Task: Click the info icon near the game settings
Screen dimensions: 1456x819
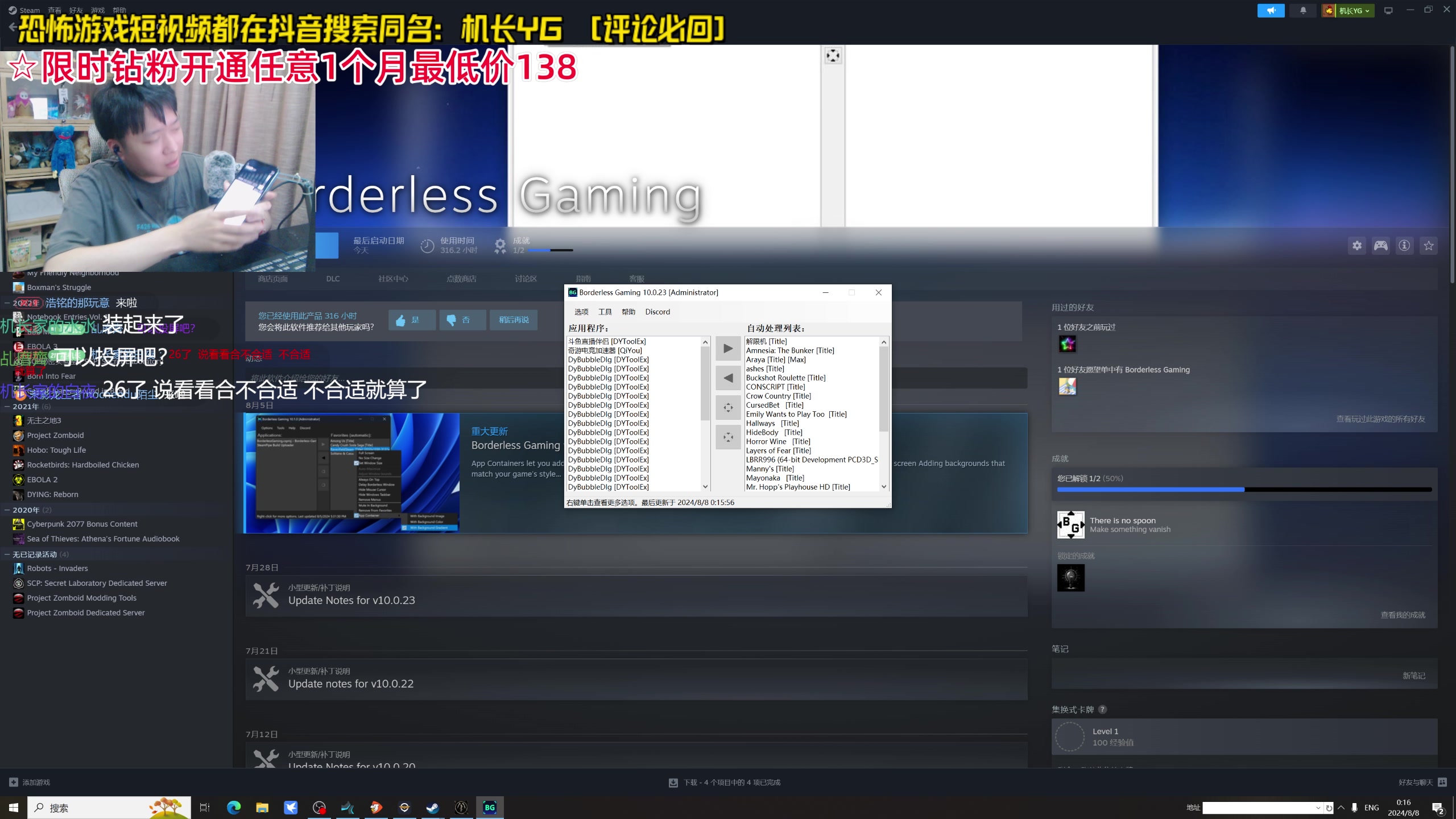Action: tap(1404, 245)
